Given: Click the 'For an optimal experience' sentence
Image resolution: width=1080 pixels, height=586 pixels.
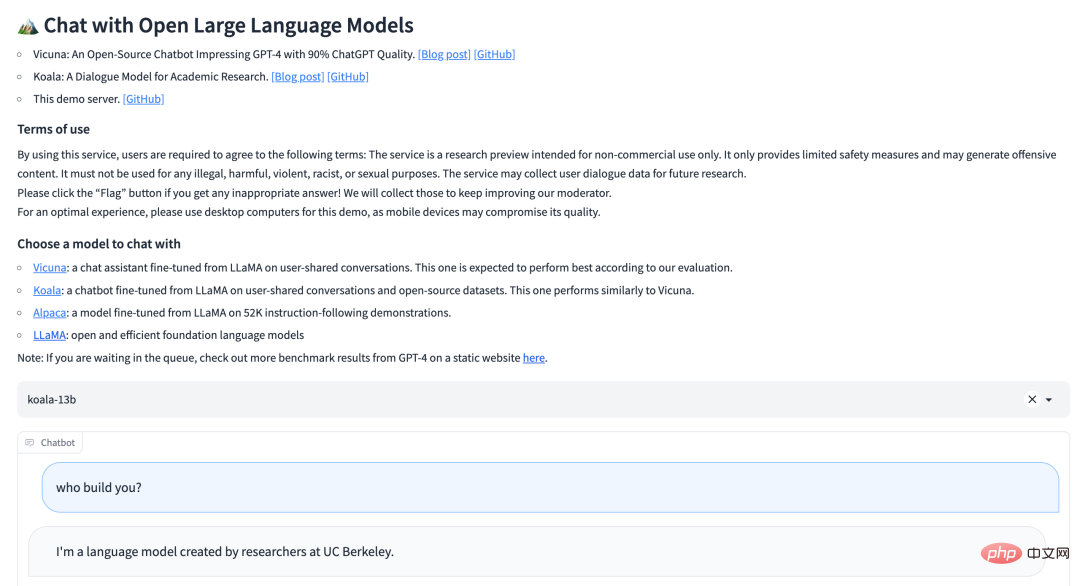Looking at the screenshot, I should (309, 212).
